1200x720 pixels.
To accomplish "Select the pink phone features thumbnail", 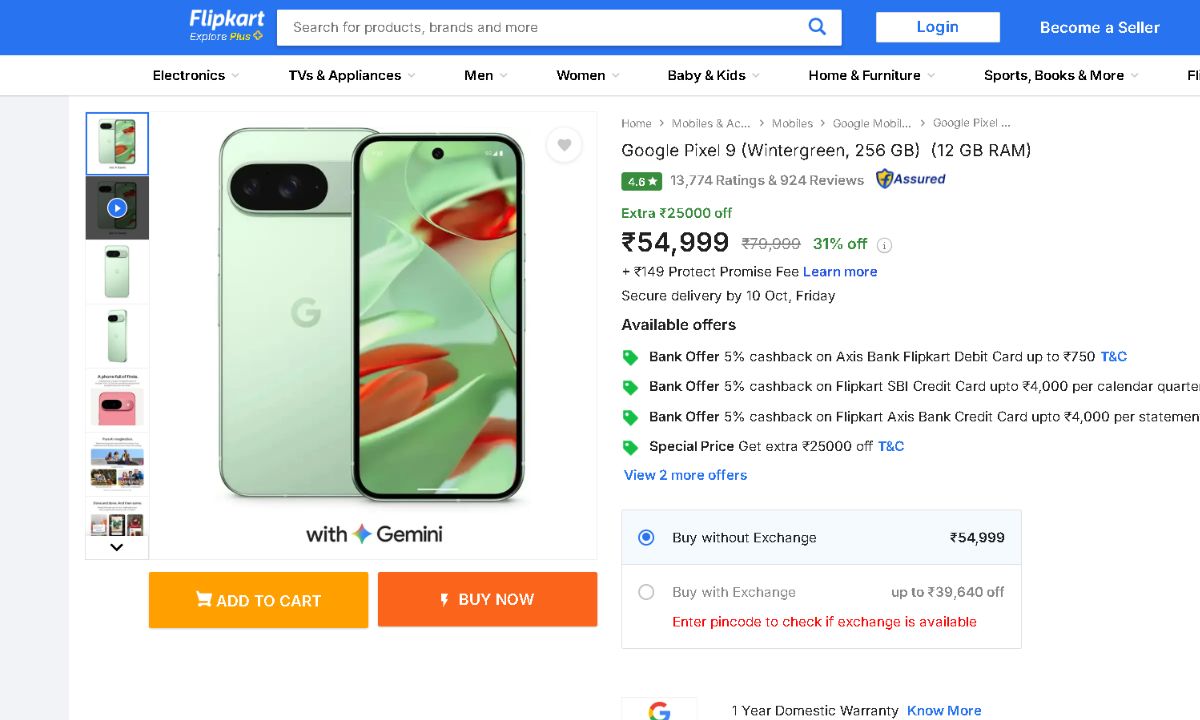I will tap(117, 401).
